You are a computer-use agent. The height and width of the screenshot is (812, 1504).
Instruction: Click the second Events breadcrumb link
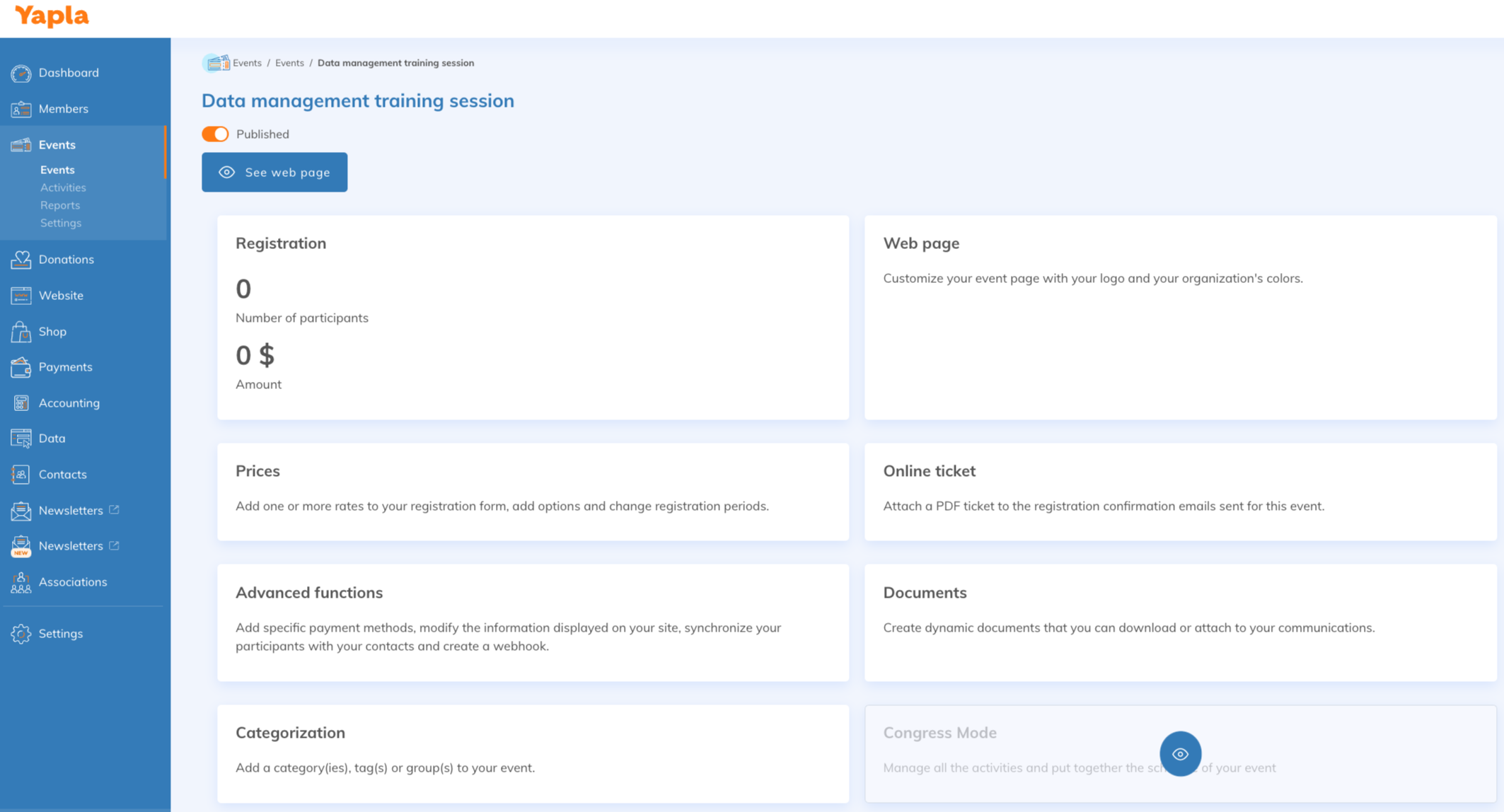click(x=289, y=63)
